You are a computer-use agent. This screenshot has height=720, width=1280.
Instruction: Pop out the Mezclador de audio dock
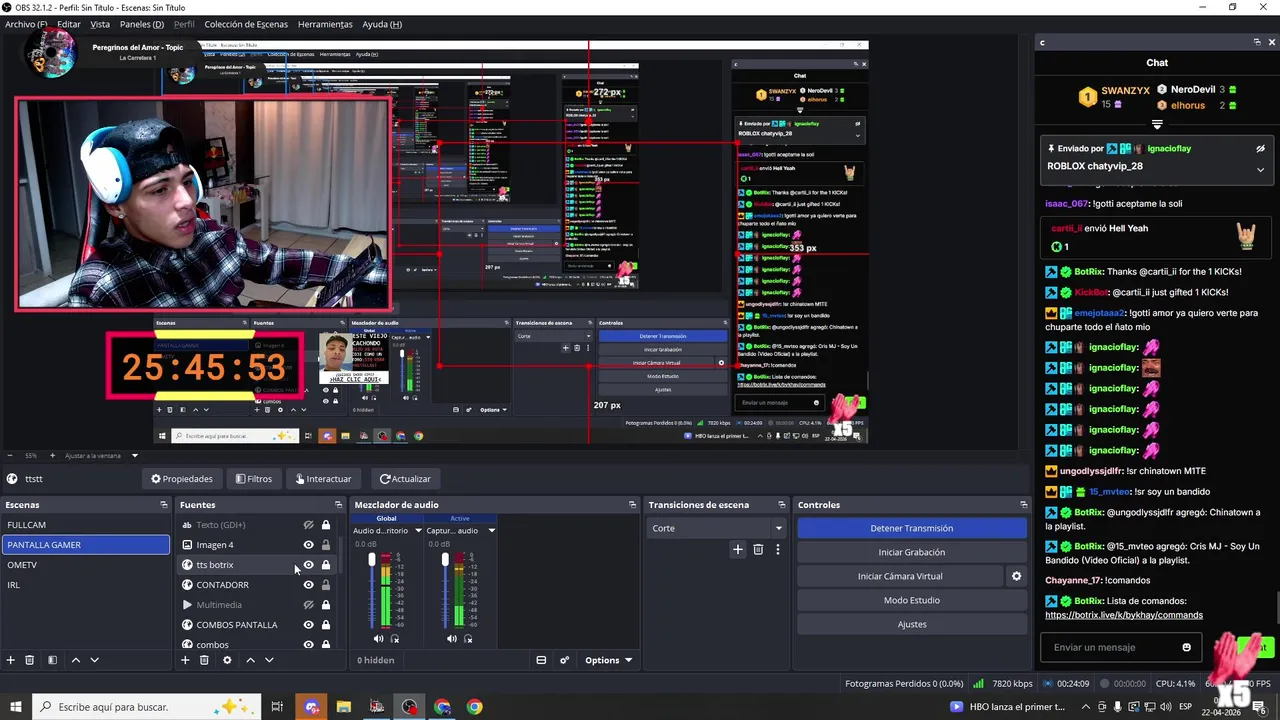632,505
